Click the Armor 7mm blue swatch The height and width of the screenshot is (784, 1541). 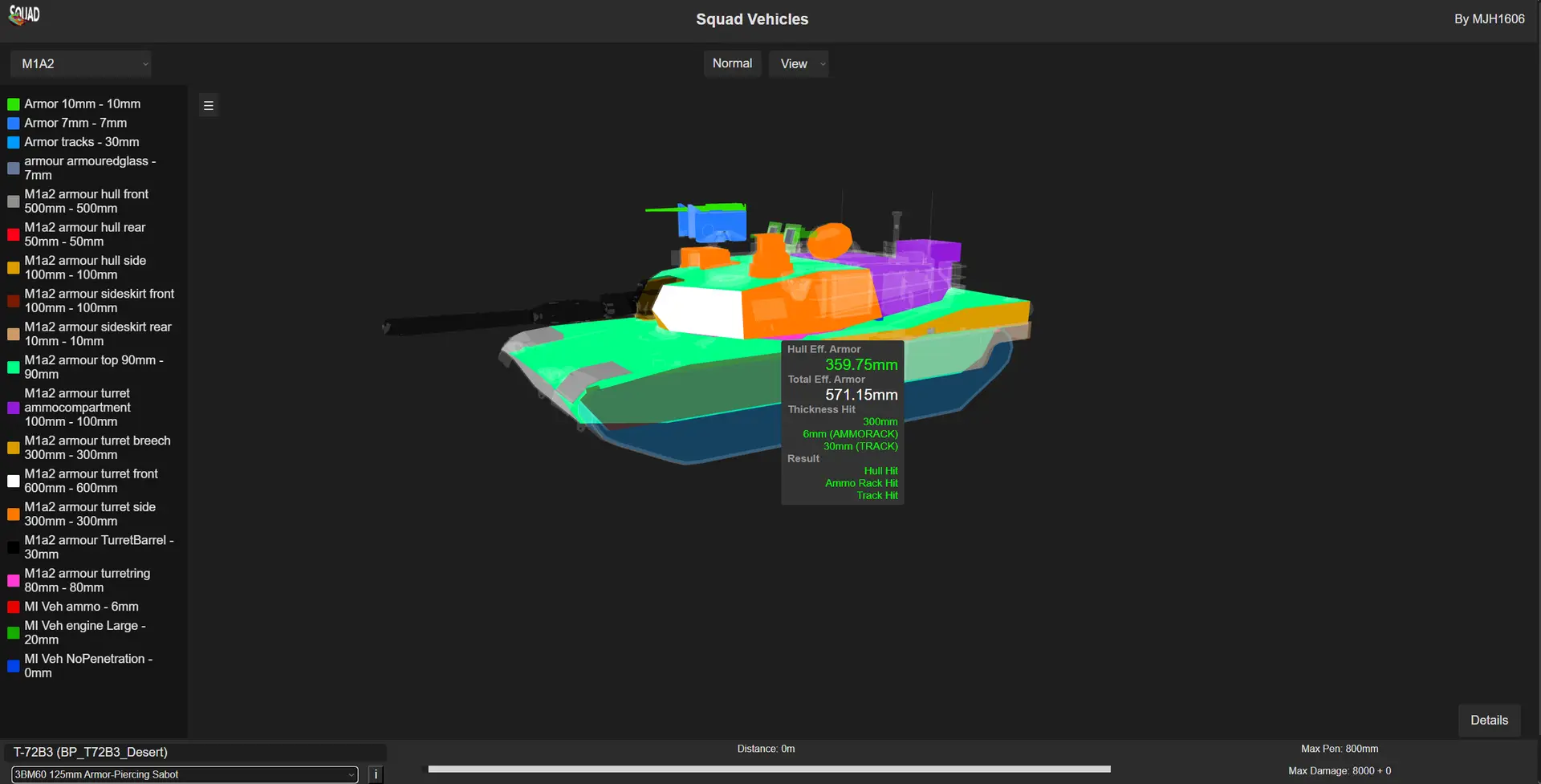pos(14,124)
